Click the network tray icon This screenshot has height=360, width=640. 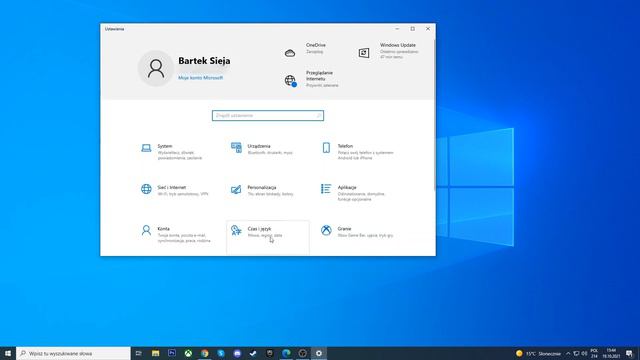point(576,353)
